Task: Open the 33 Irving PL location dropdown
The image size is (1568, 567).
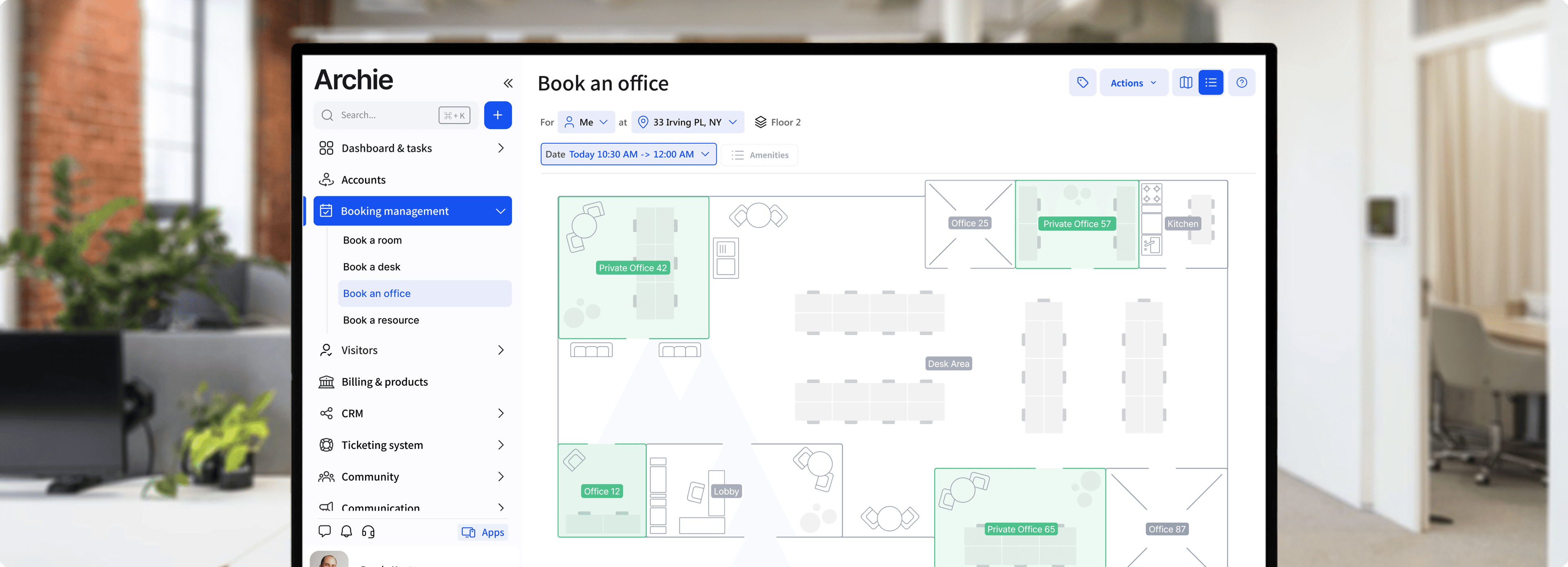Action: point(687,122)
